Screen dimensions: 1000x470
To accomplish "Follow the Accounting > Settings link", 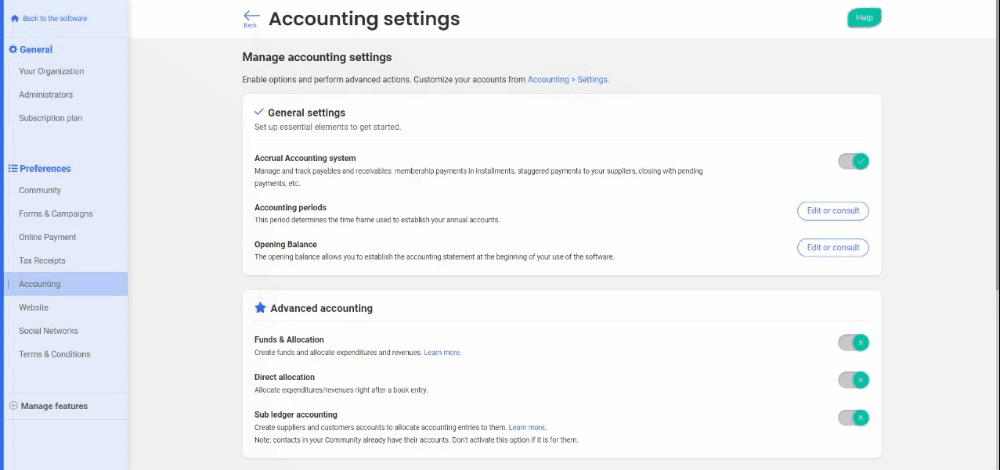I will pyautogui.click(x=568, y=80).
